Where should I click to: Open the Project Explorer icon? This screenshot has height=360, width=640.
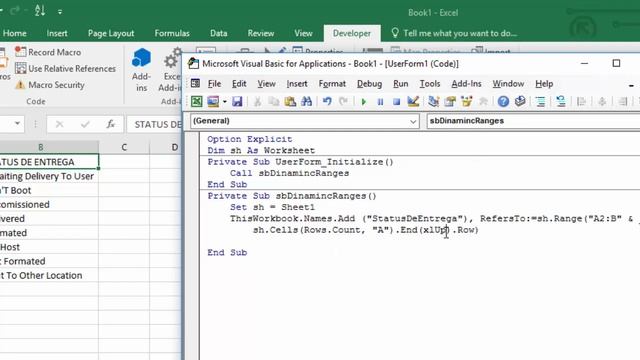[433, 101]
